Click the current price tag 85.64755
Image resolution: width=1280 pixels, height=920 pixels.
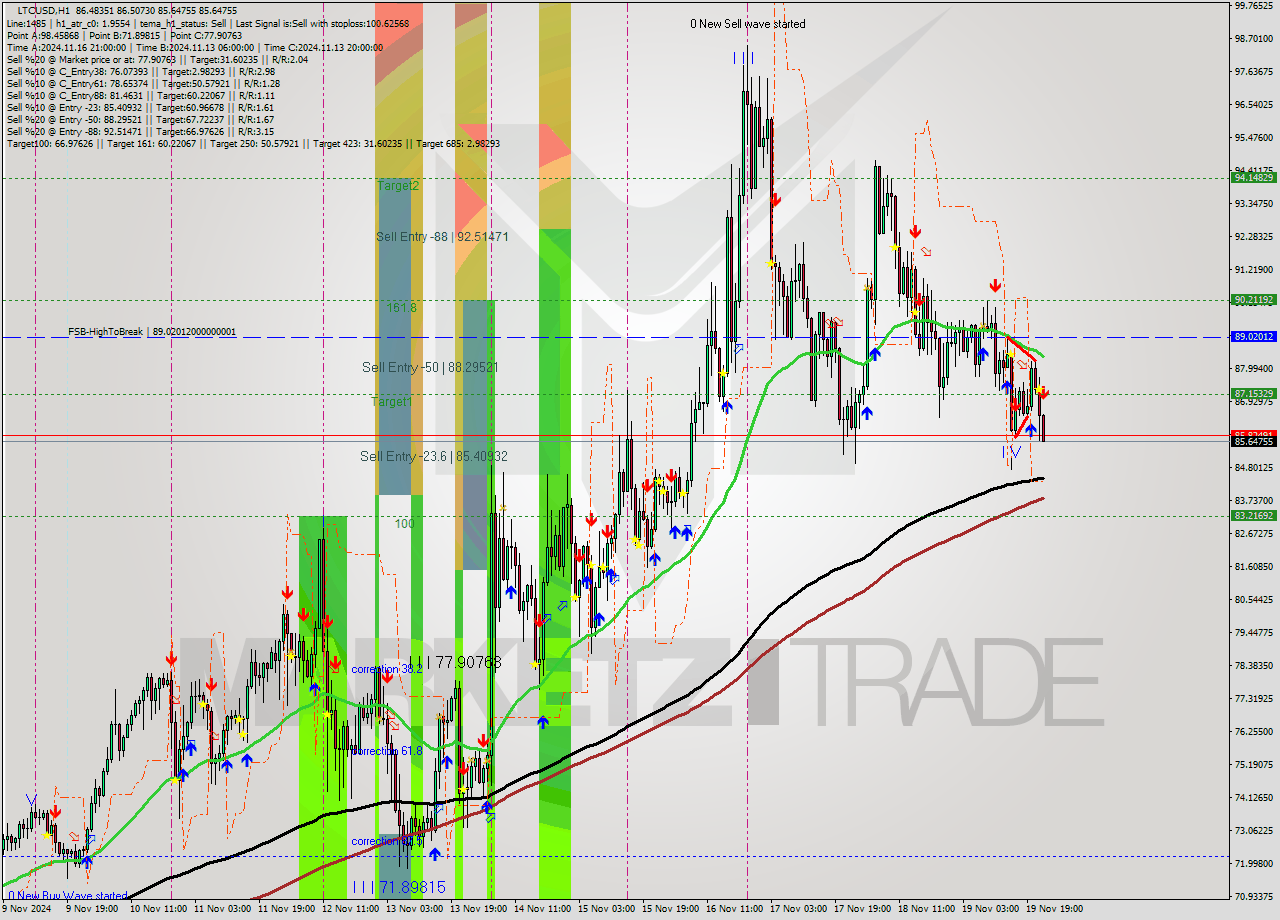[1254, 441]
